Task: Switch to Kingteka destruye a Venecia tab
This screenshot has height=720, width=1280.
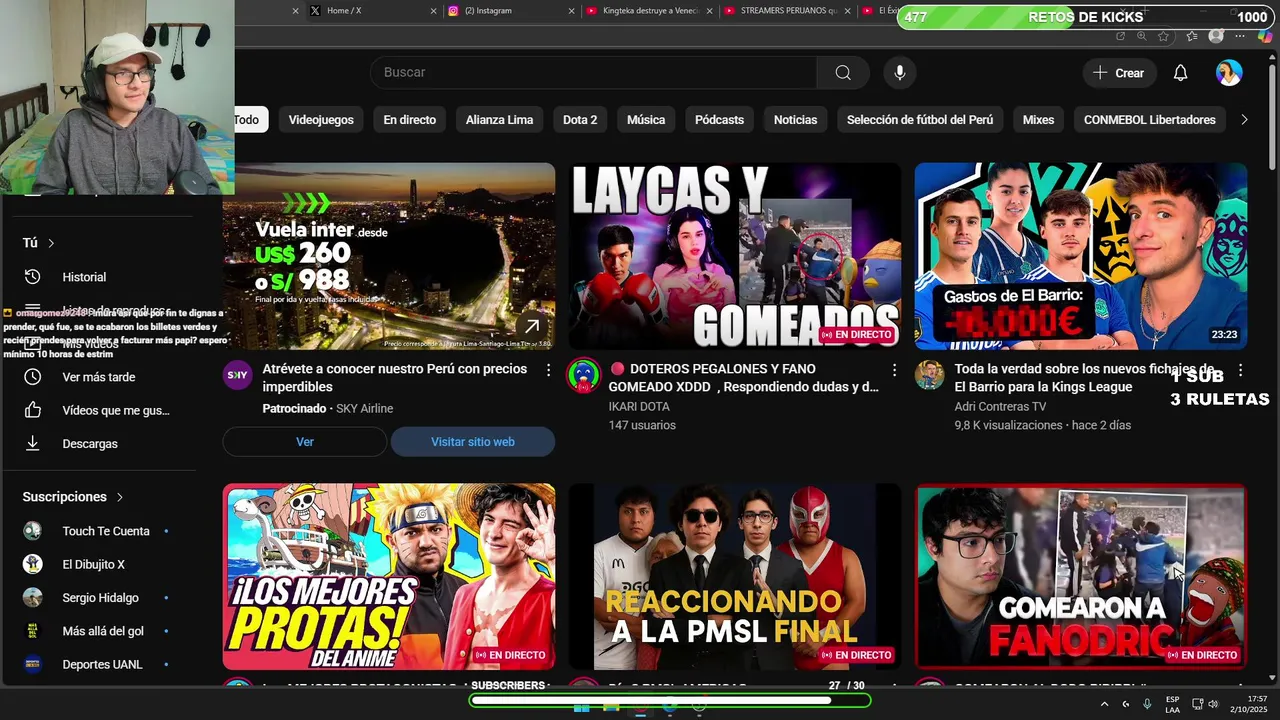Action: [x=648, y=11]
